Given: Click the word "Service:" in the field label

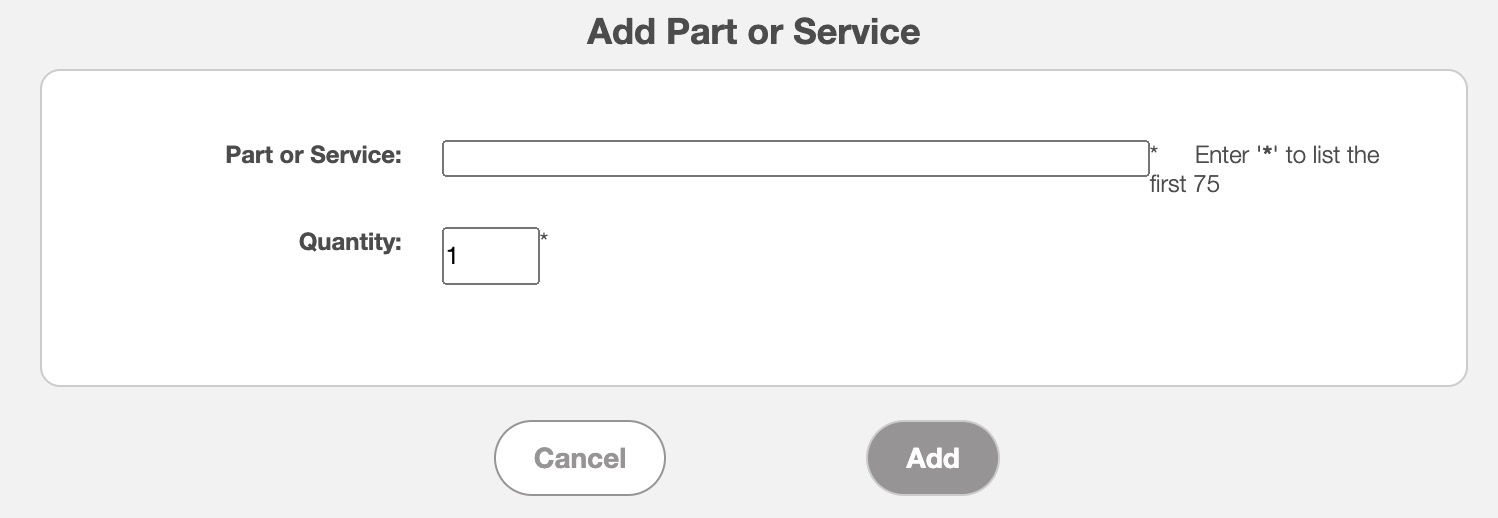Looking at the screenshot, I should click(x=356, y=156).
